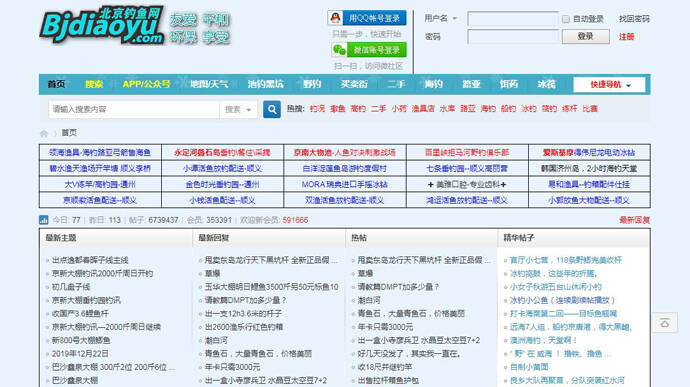Click the 微信帐号登录 button
Image resolution: width=690 pixels, height=387 pixels.
[369, 50]
